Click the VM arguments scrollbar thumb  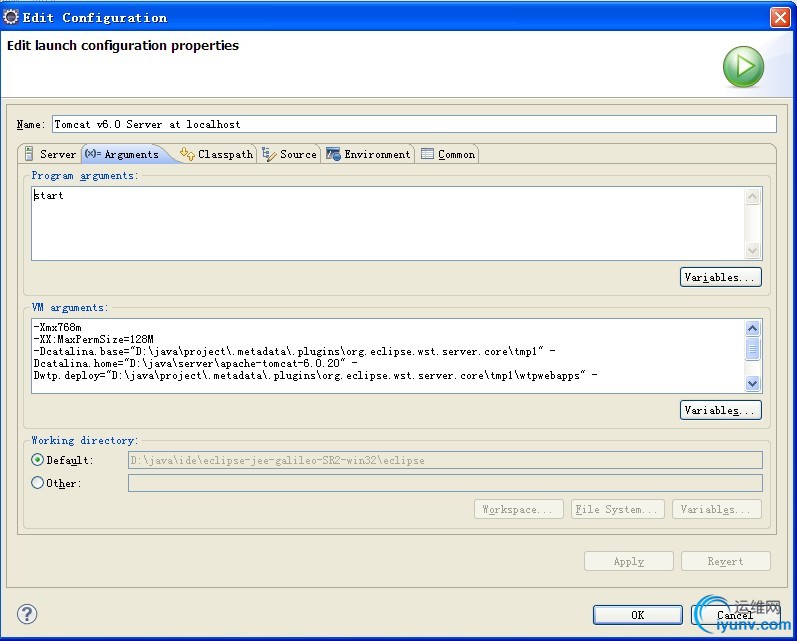point(753,349)
